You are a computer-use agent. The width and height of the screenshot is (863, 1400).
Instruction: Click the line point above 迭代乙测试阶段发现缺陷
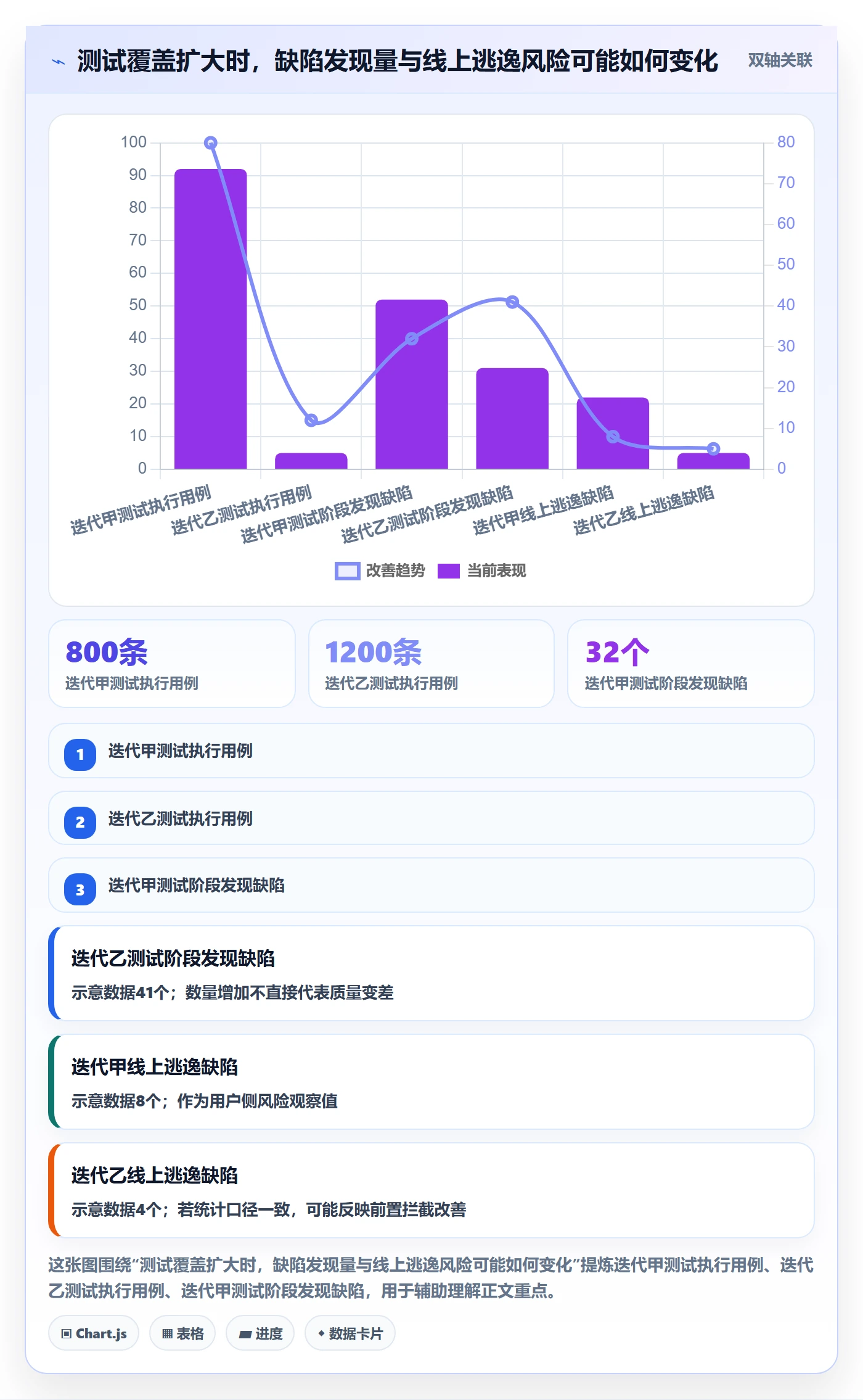click(x=512, y=302)
